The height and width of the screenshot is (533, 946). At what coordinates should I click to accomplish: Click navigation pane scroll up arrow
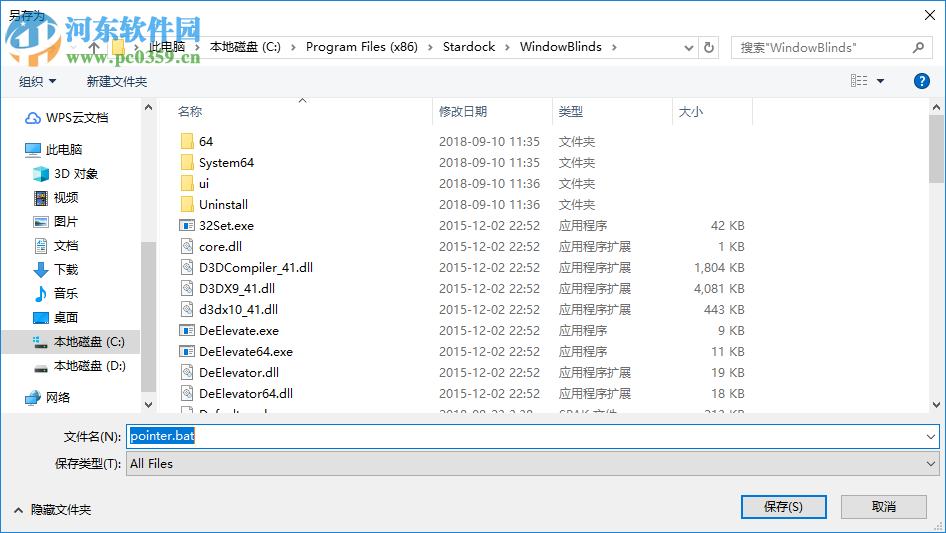(148, 107)
